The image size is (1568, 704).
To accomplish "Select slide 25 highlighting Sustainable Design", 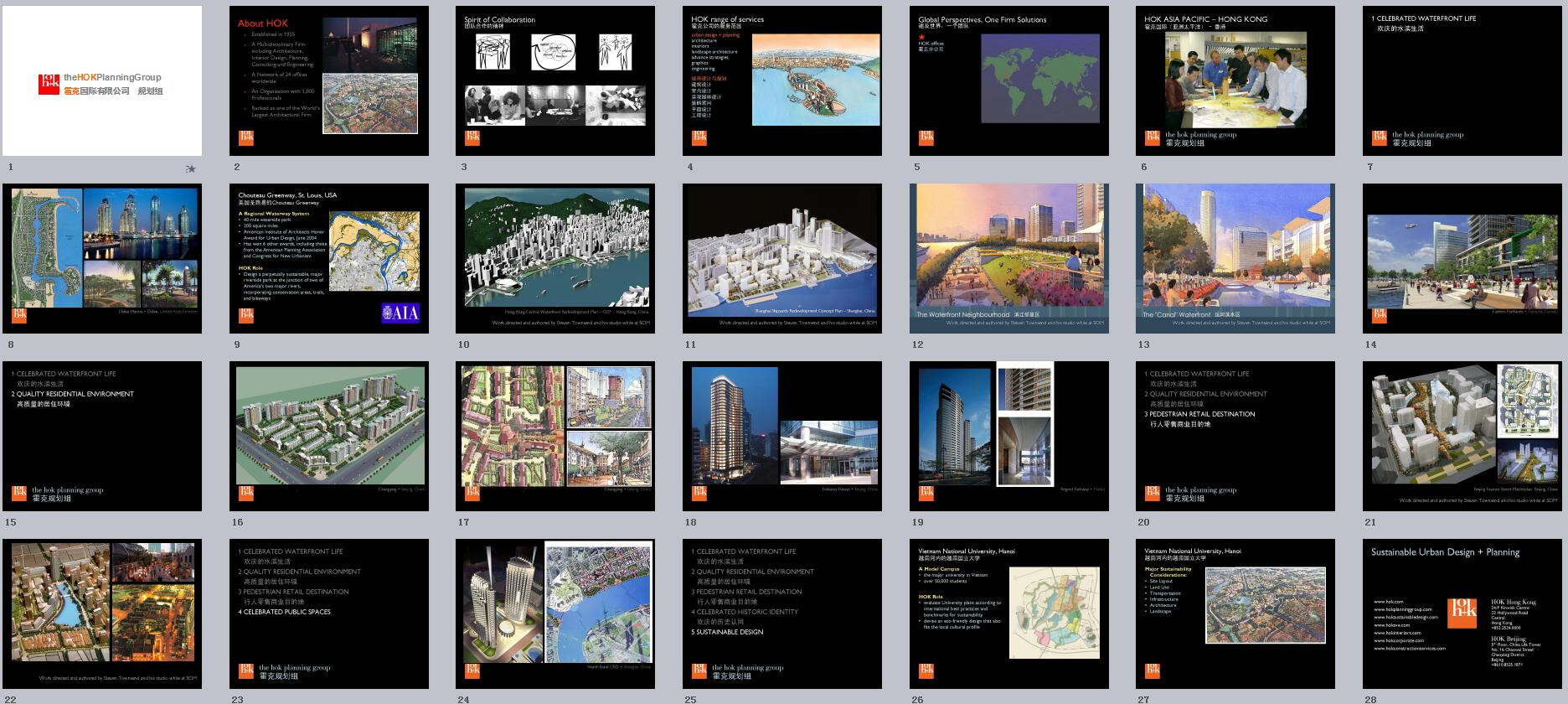I will pos(782,614).
